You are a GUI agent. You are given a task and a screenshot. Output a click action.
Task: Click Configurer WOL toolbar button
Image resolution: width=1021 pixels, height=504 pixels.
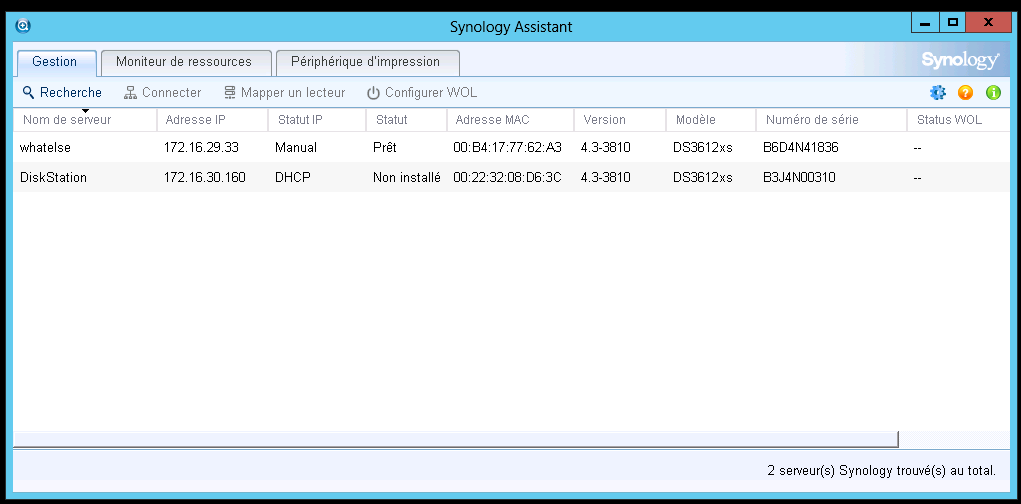(422, 92)
